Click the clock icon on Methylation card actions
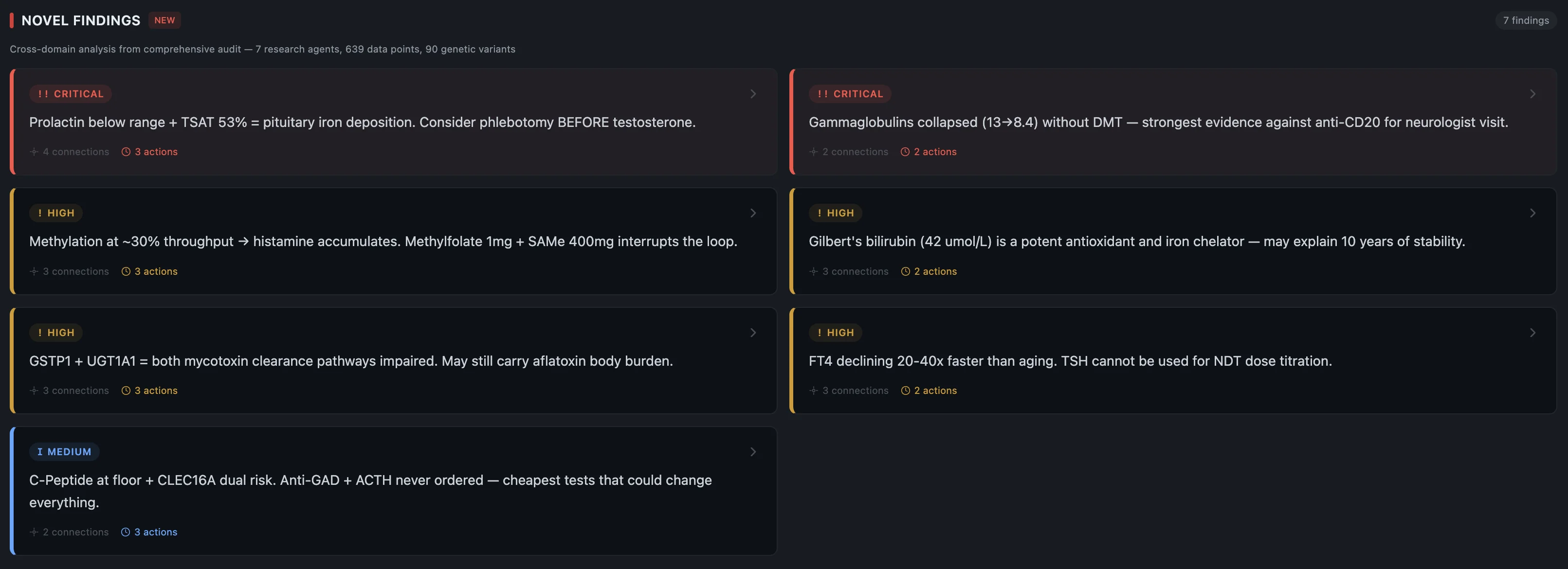The image size is (1568, 569). pos(126,271)
